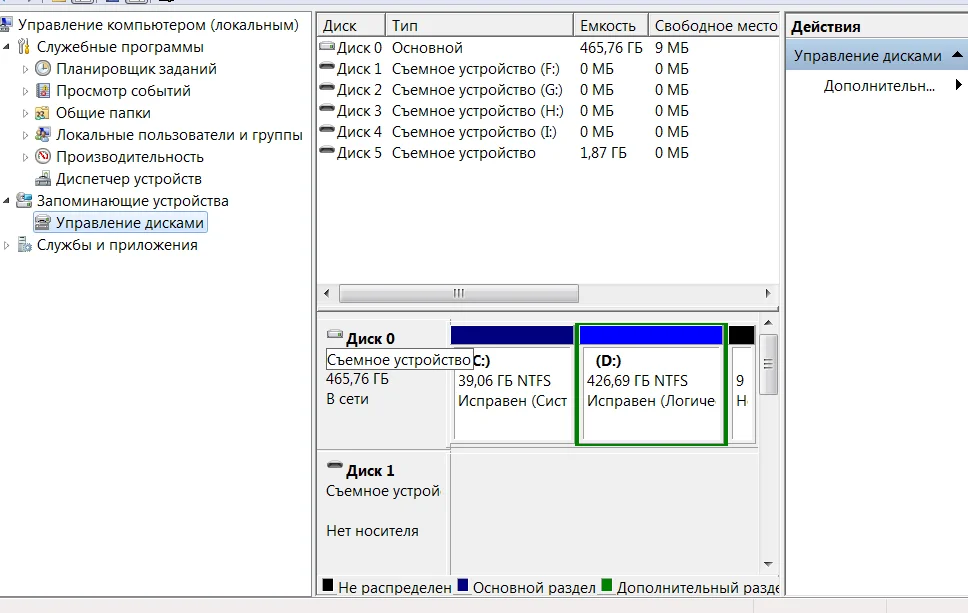Expand the Производительность node
The height and width of the screenshot is (613, 968).
pyautogui.click(x=25, y=157)
